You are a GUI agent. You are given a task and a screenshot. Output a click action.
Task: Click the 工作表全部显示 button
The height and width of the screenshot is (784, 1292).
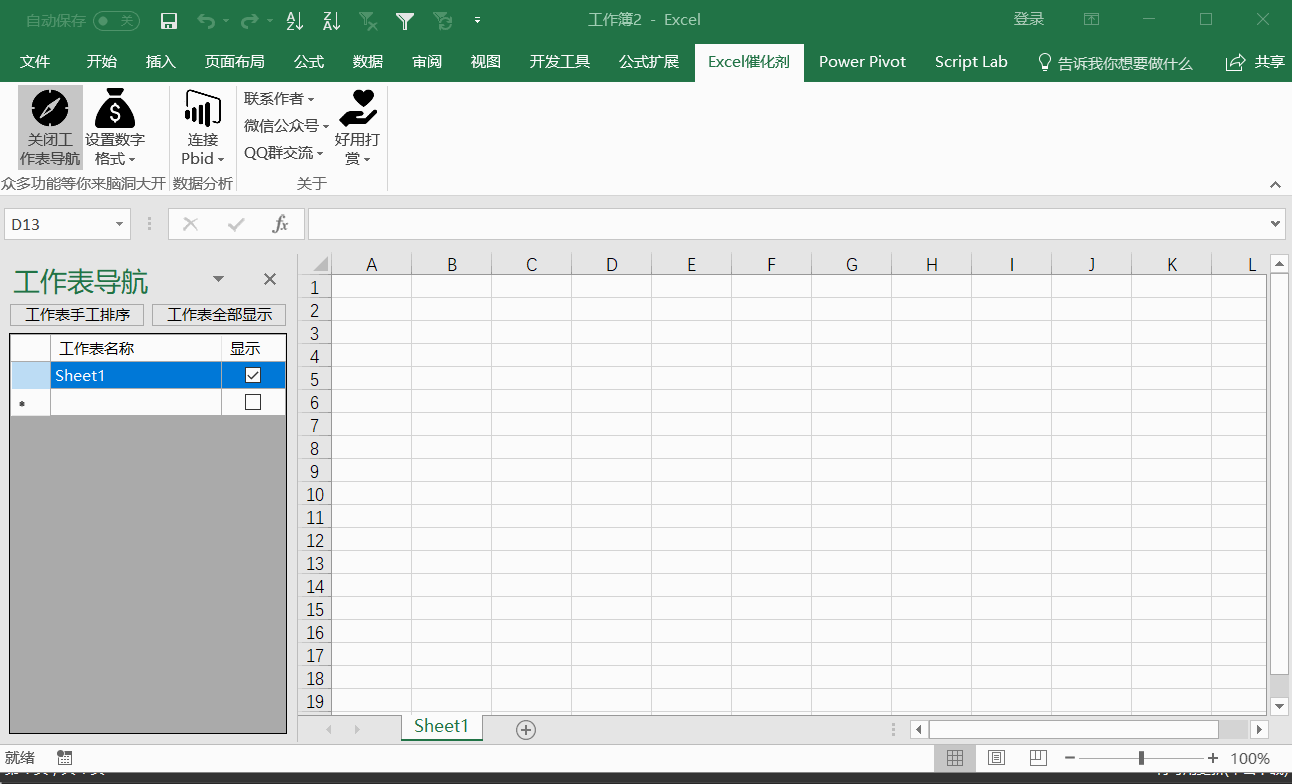(x=219, y=315)
